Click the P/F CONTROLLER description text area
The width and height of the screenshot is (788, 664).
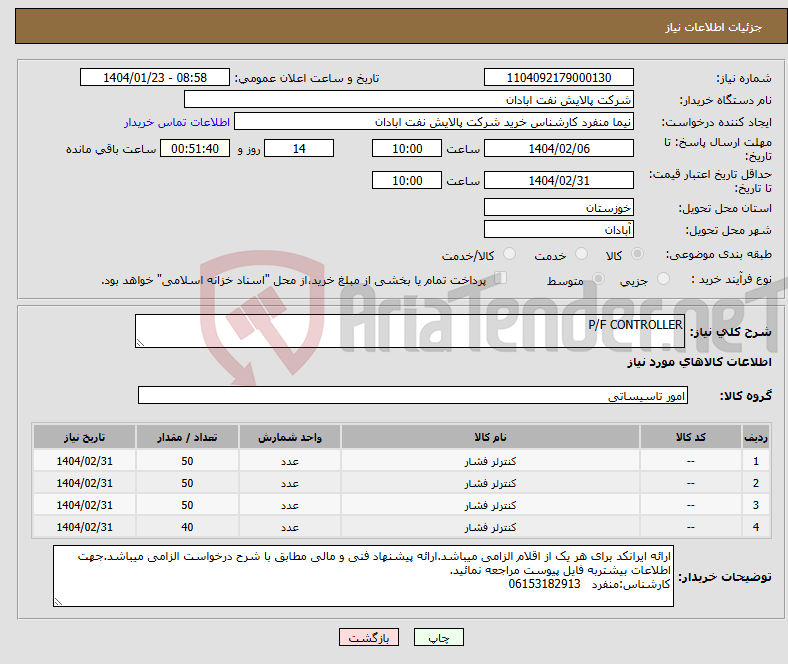[410, 332]
